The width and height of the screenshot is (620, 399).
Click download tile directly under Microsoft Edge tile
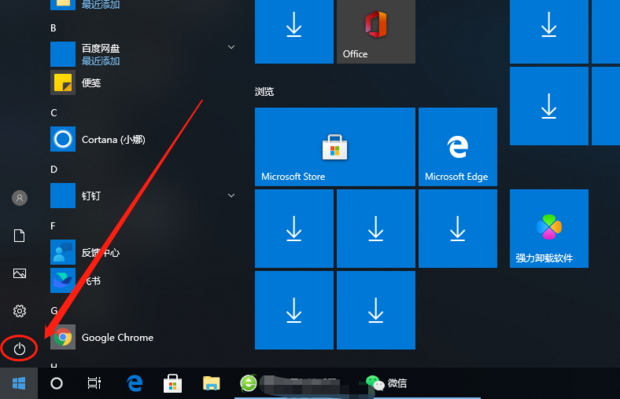click(x=457, y=229)
